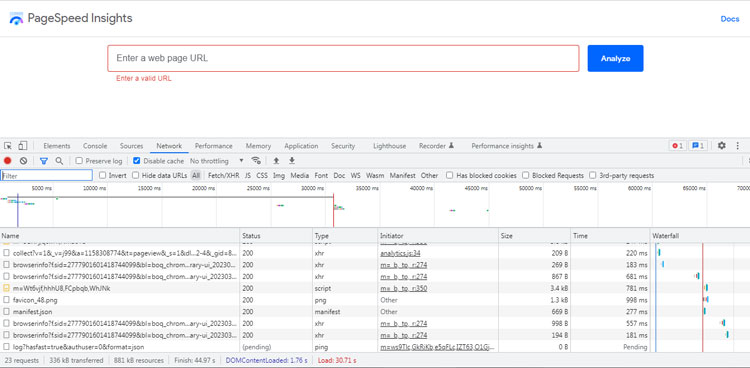Filter requests by Manifest
This screenshot has height=368, width=750.
pos(402,176)
